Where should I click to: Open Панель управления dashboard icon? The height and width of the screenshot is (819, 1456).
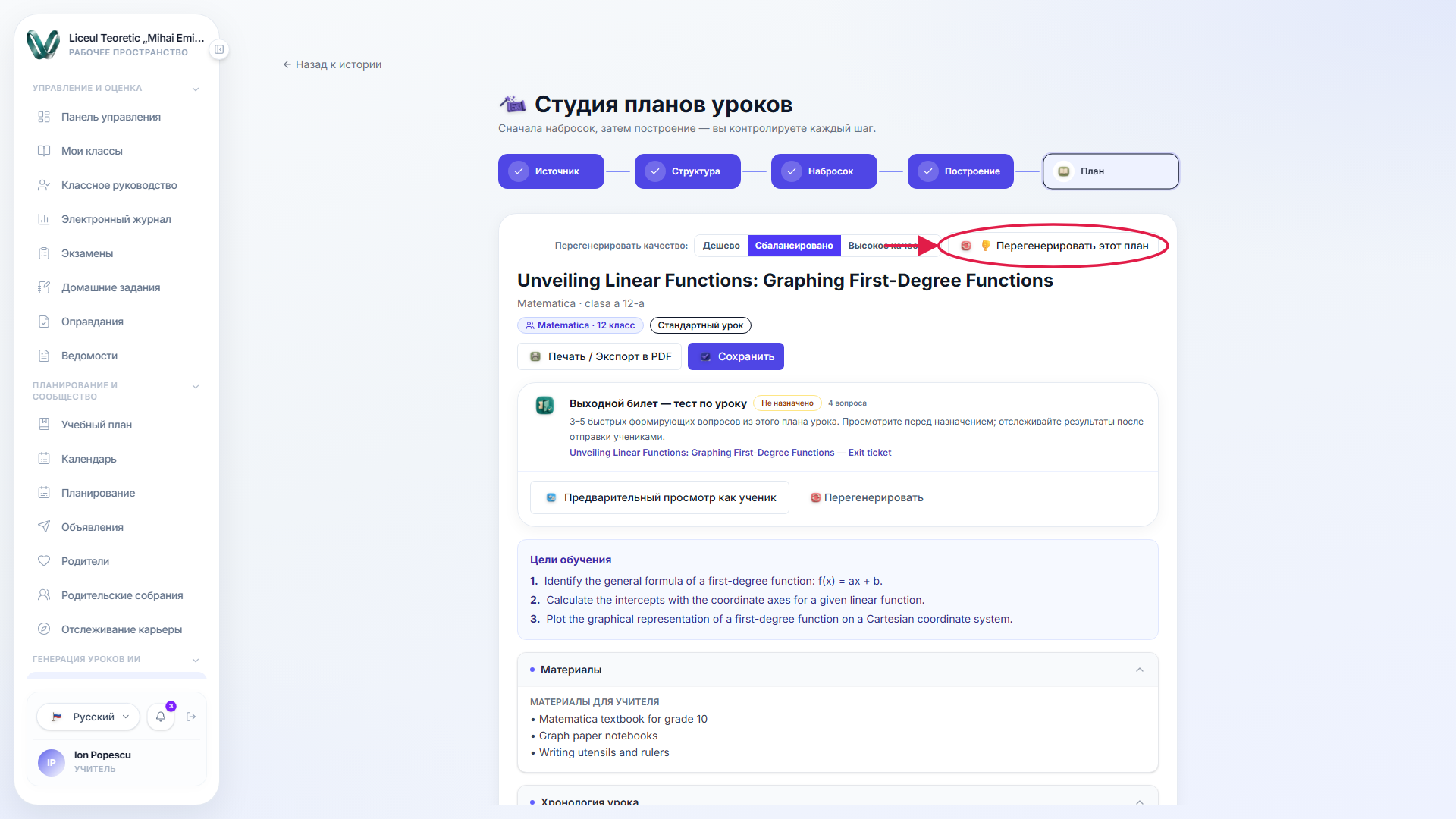tap(44, 117)
